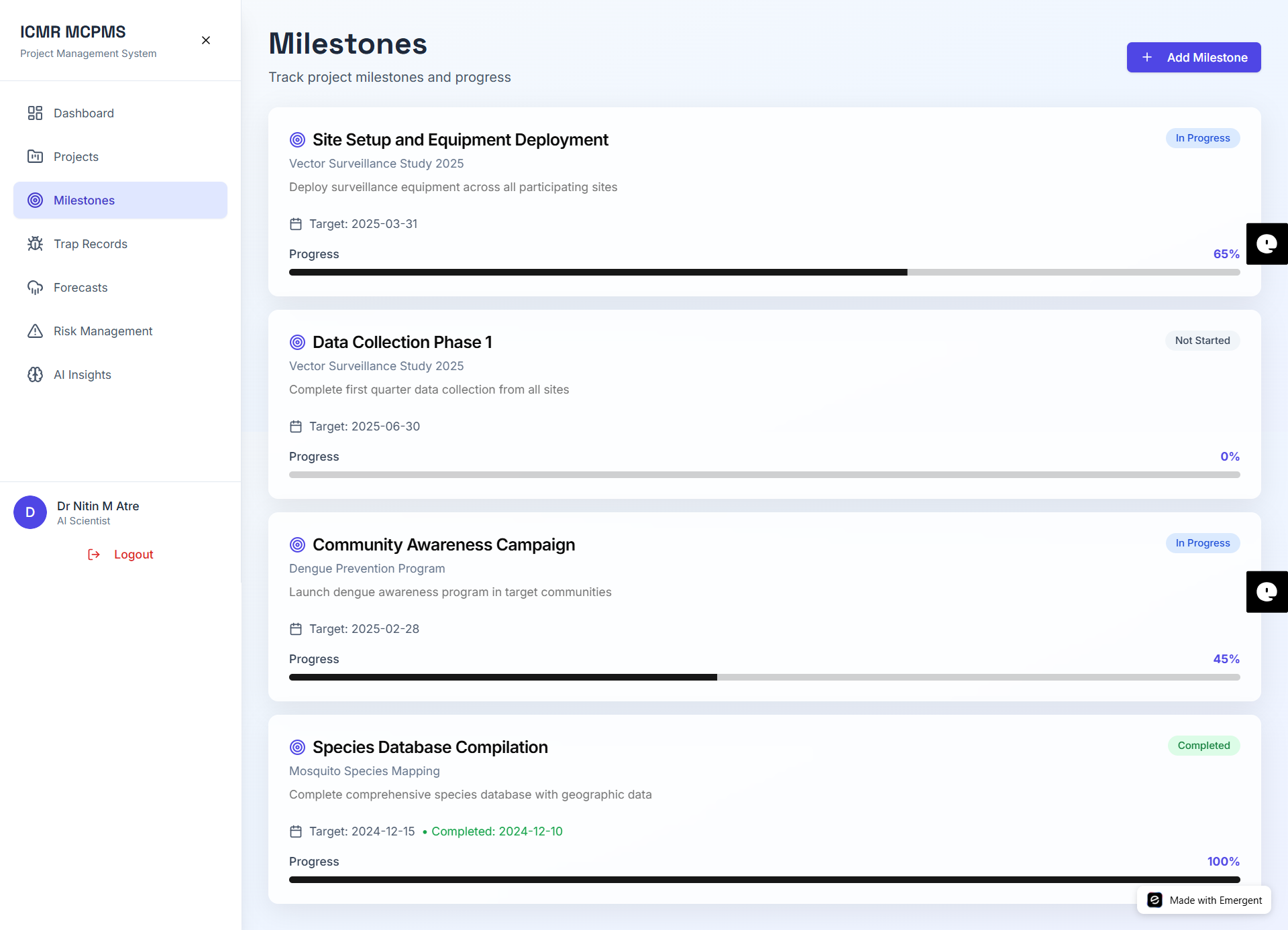Go to Trap Records page

[x=90, y=243]
